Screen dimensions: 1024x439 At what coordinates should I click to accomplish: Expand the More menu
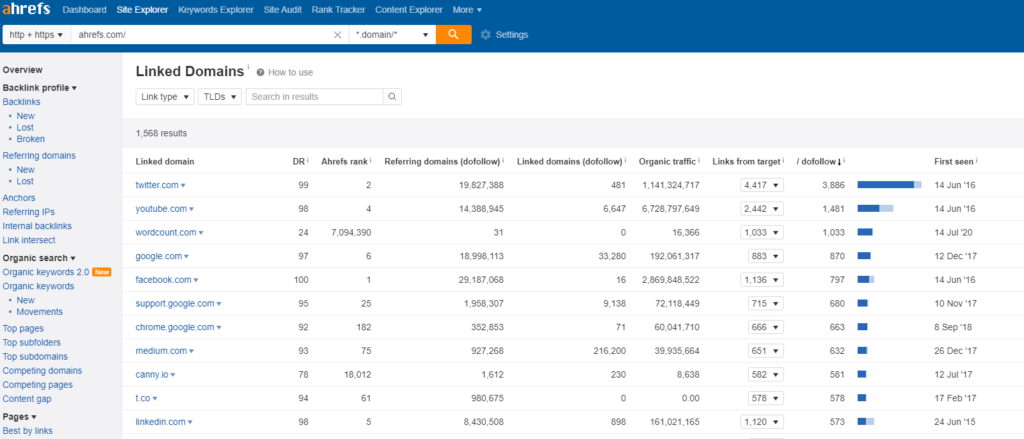click(x=467, y=10)
